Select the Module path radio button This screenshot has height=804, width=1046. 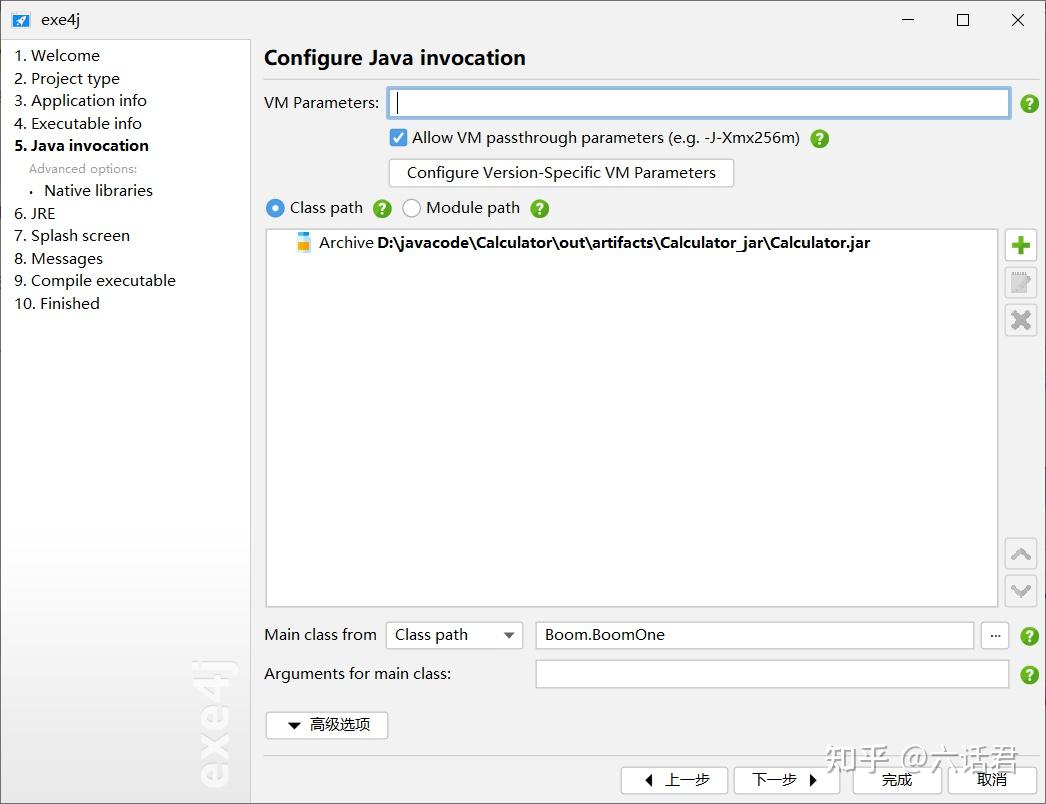[x=412, y=208]
